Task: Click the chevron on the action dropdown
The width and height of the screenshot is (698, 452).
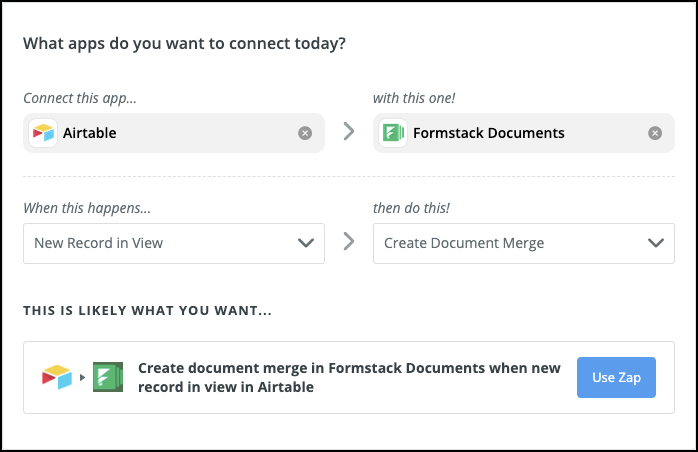Action: [x=656, y=243]
